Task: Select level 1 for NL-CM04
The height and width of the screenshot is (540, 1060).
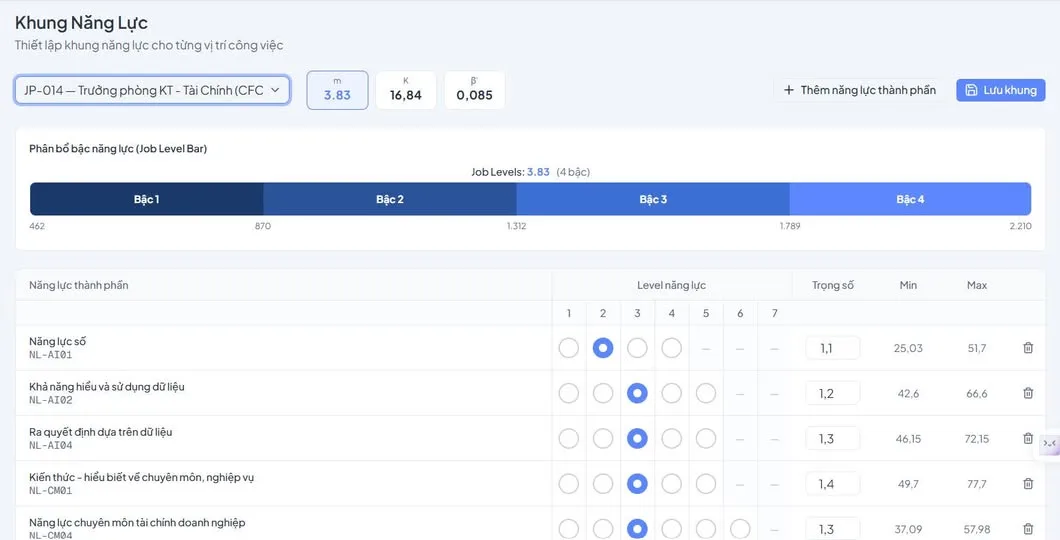Action: [569, 529]
